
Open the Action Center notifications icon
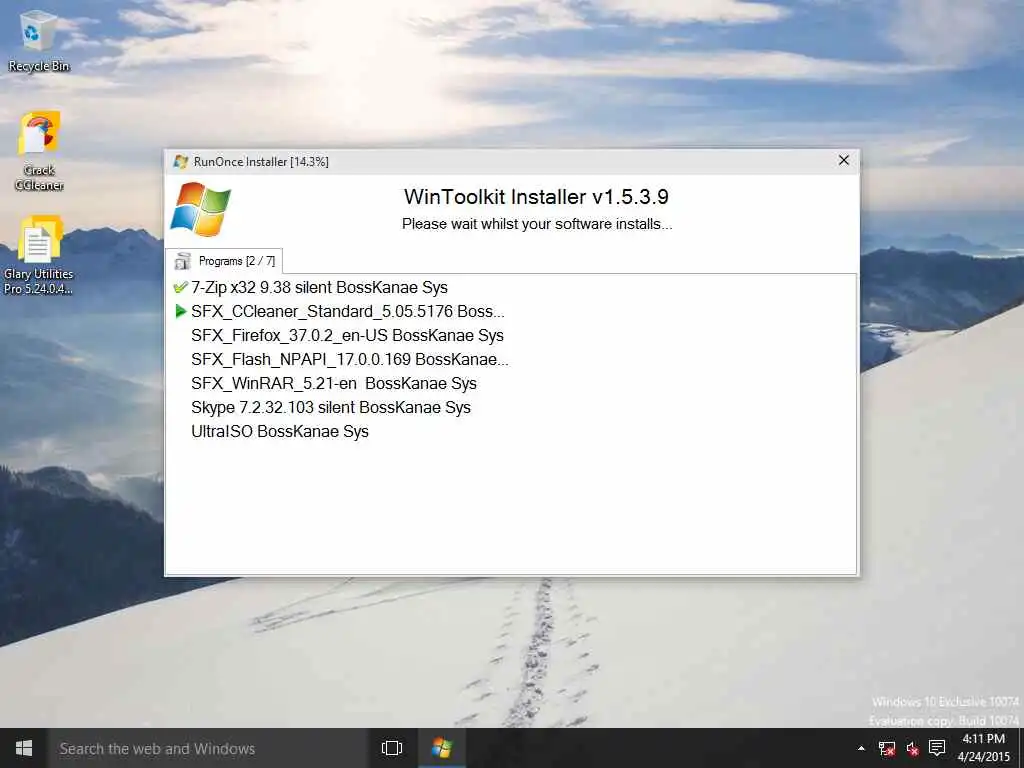[x=937, y=748]
